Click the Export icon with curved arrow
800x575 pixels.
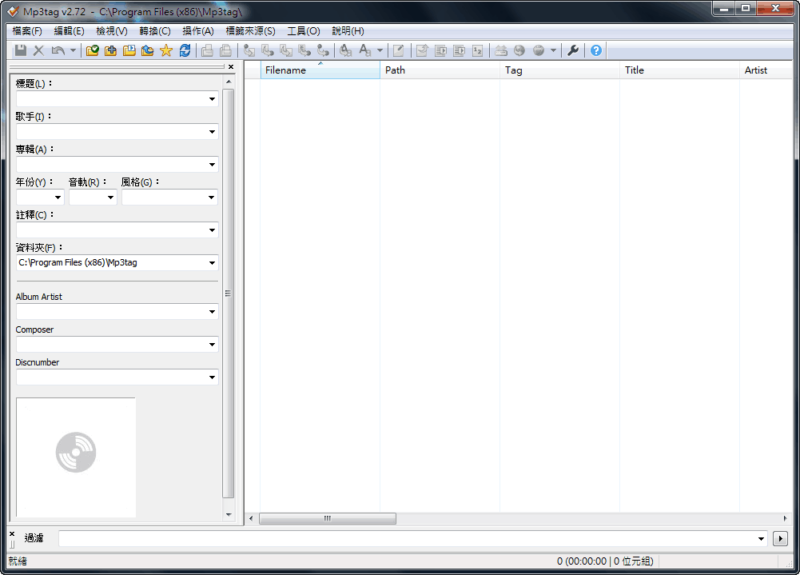422,51
